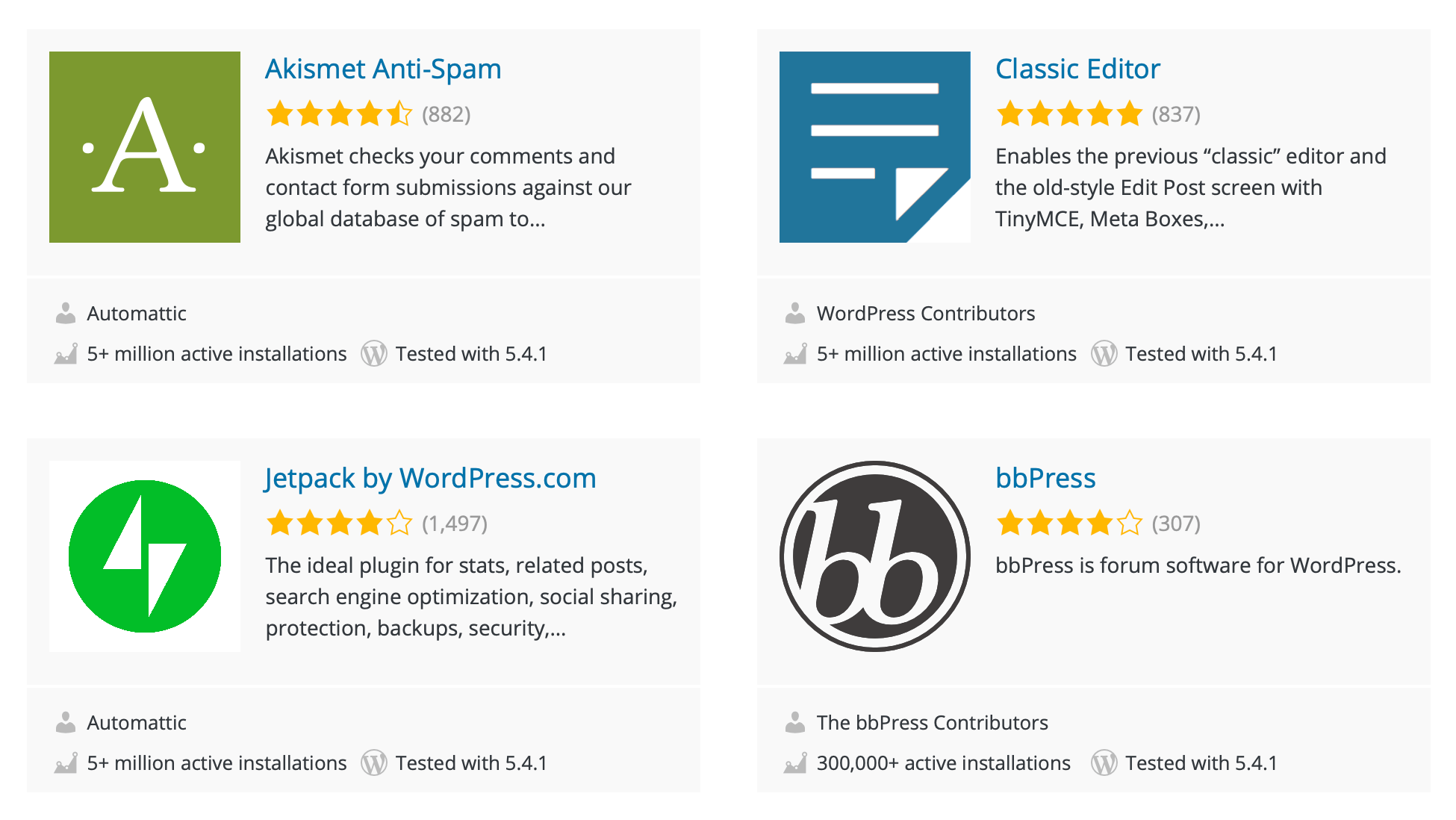
Task: Click the WordPress logo beside Tested with 5.4.1 for Akismet
Action: pos(373,353)
